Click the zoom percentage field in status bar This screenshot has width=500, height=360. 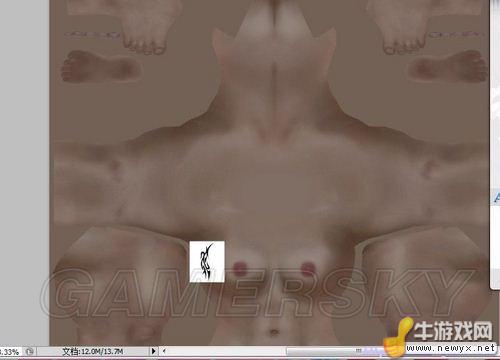tap(9, 352)
